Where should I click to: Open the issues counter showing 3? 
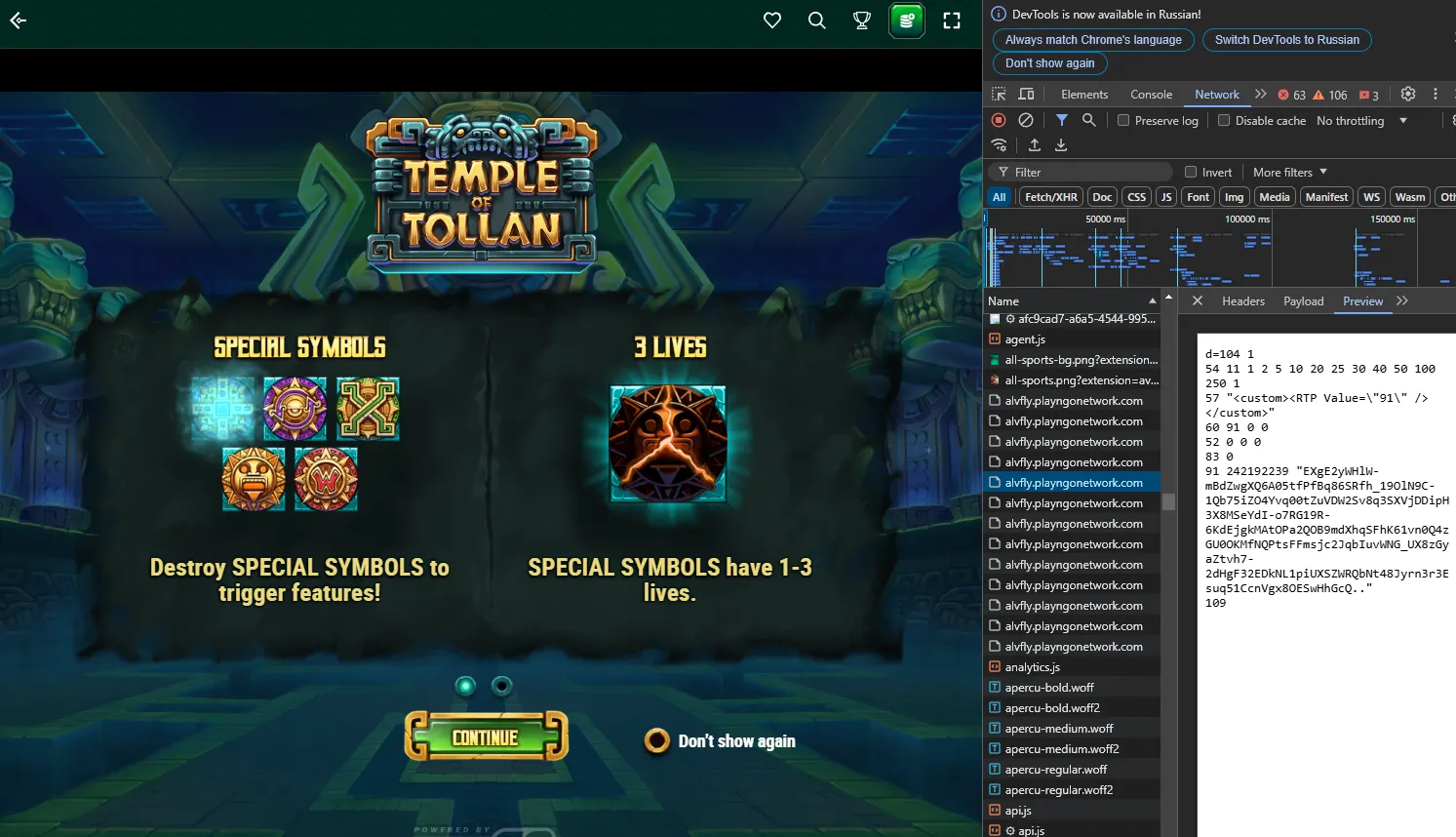click(x=1369, y=96)
